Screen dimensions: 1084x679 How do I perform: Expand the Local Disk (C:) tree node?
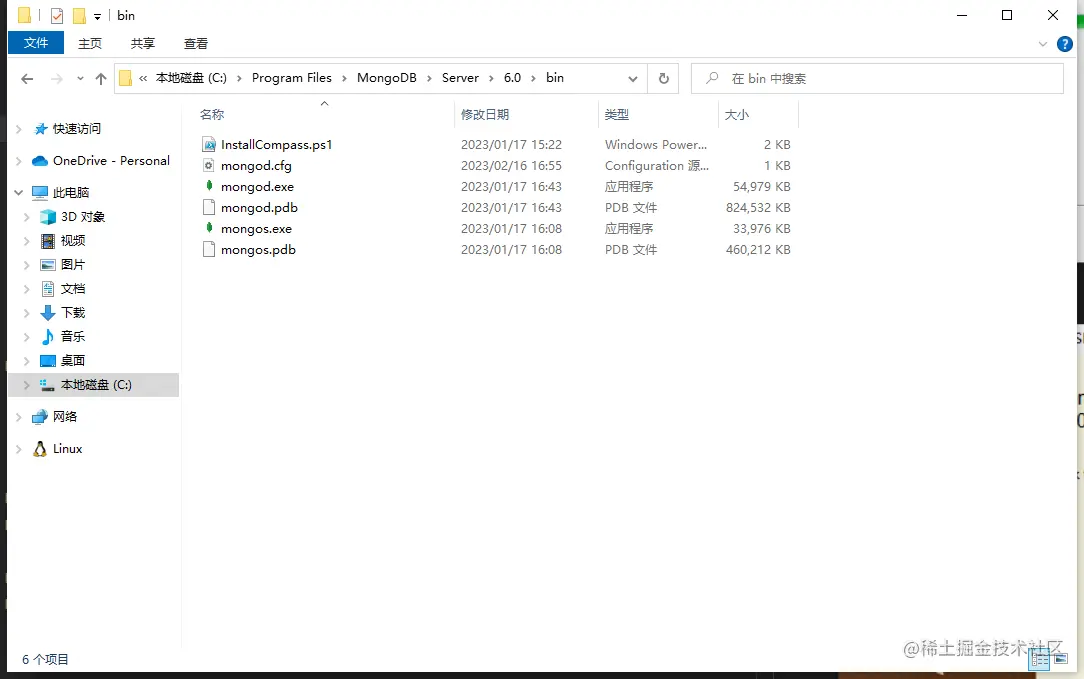(26, 385)
